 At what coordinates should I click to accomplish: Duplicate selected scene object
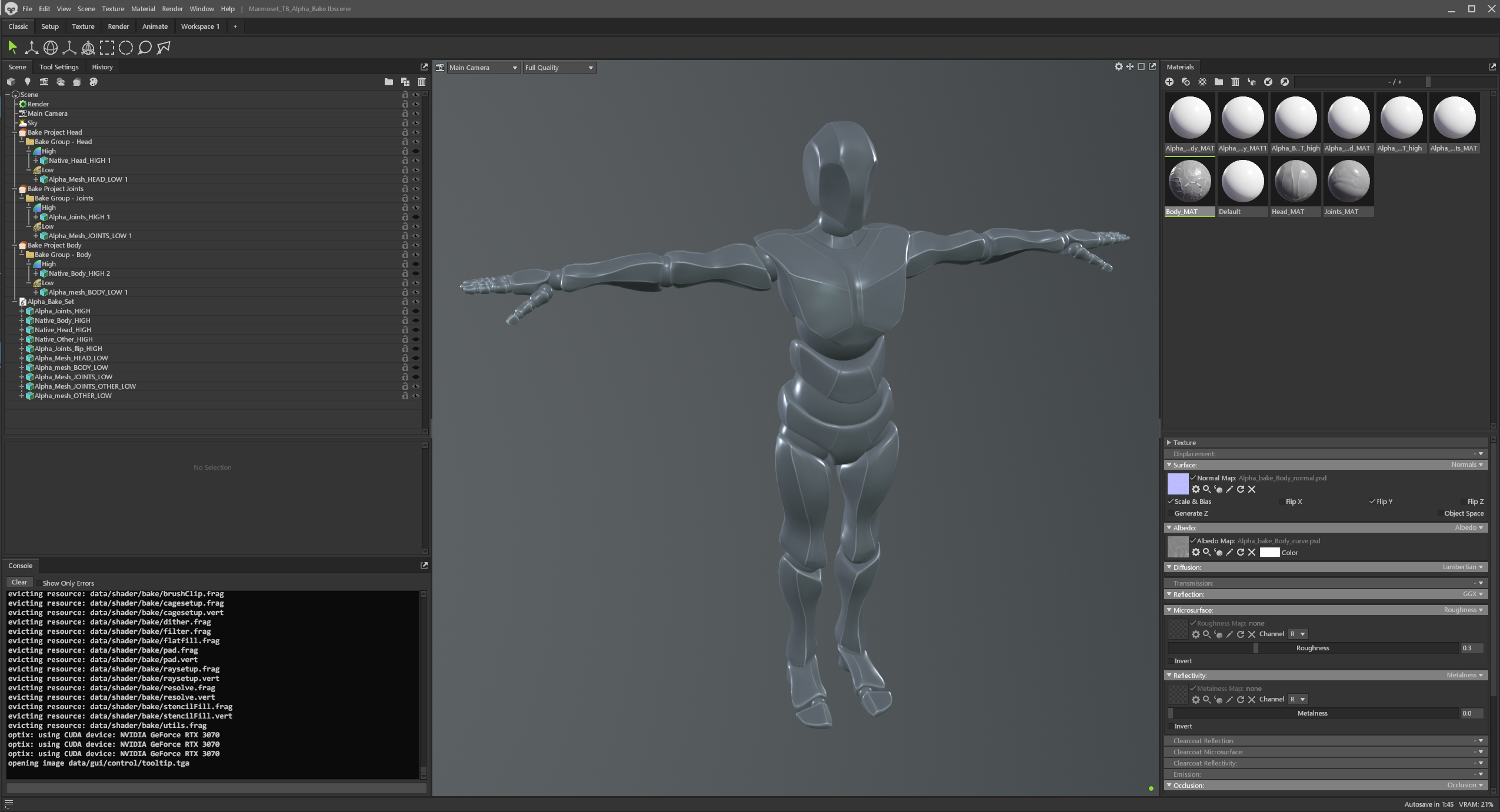405,82
